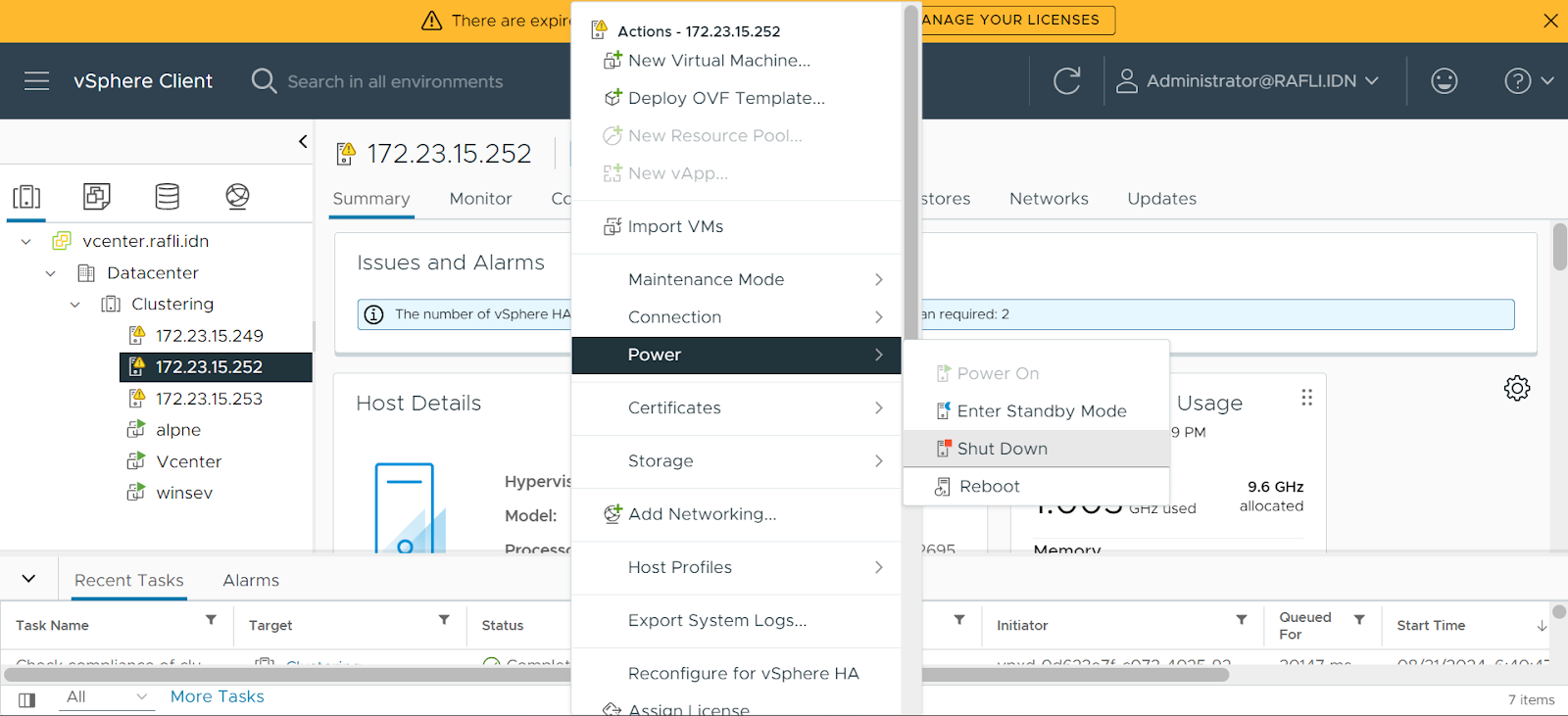The image size is (1568, 716).
Task: Click the Import VMs menu entry
Action: pos(736,226)
